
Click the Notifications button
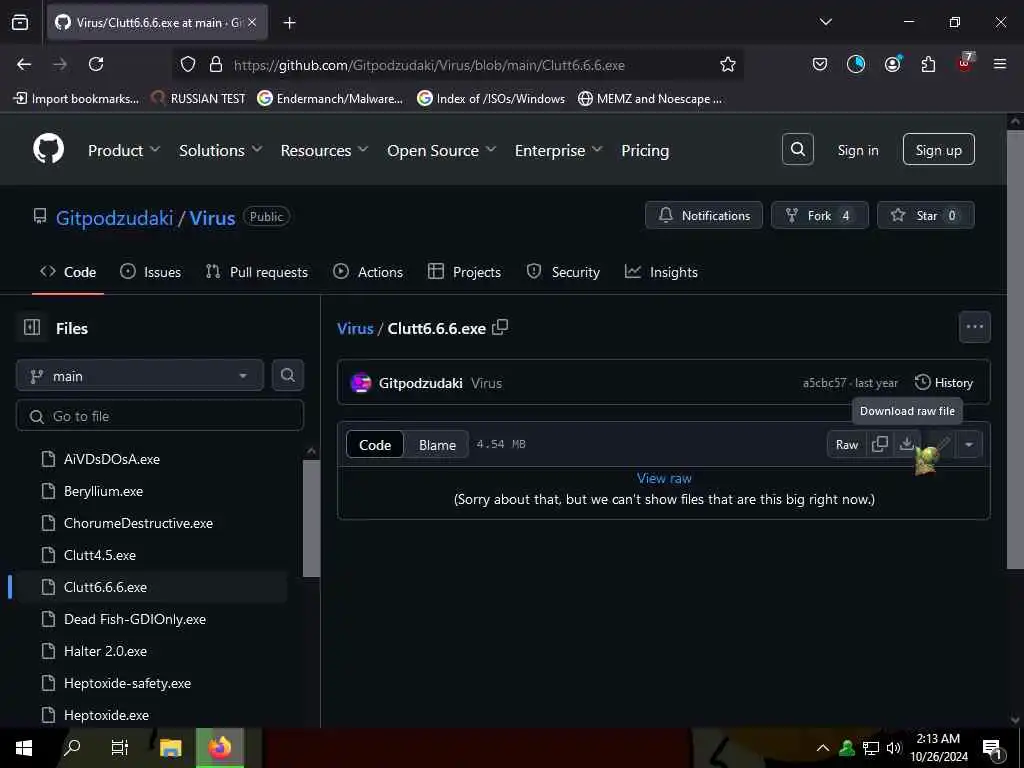tap(703, 215)
